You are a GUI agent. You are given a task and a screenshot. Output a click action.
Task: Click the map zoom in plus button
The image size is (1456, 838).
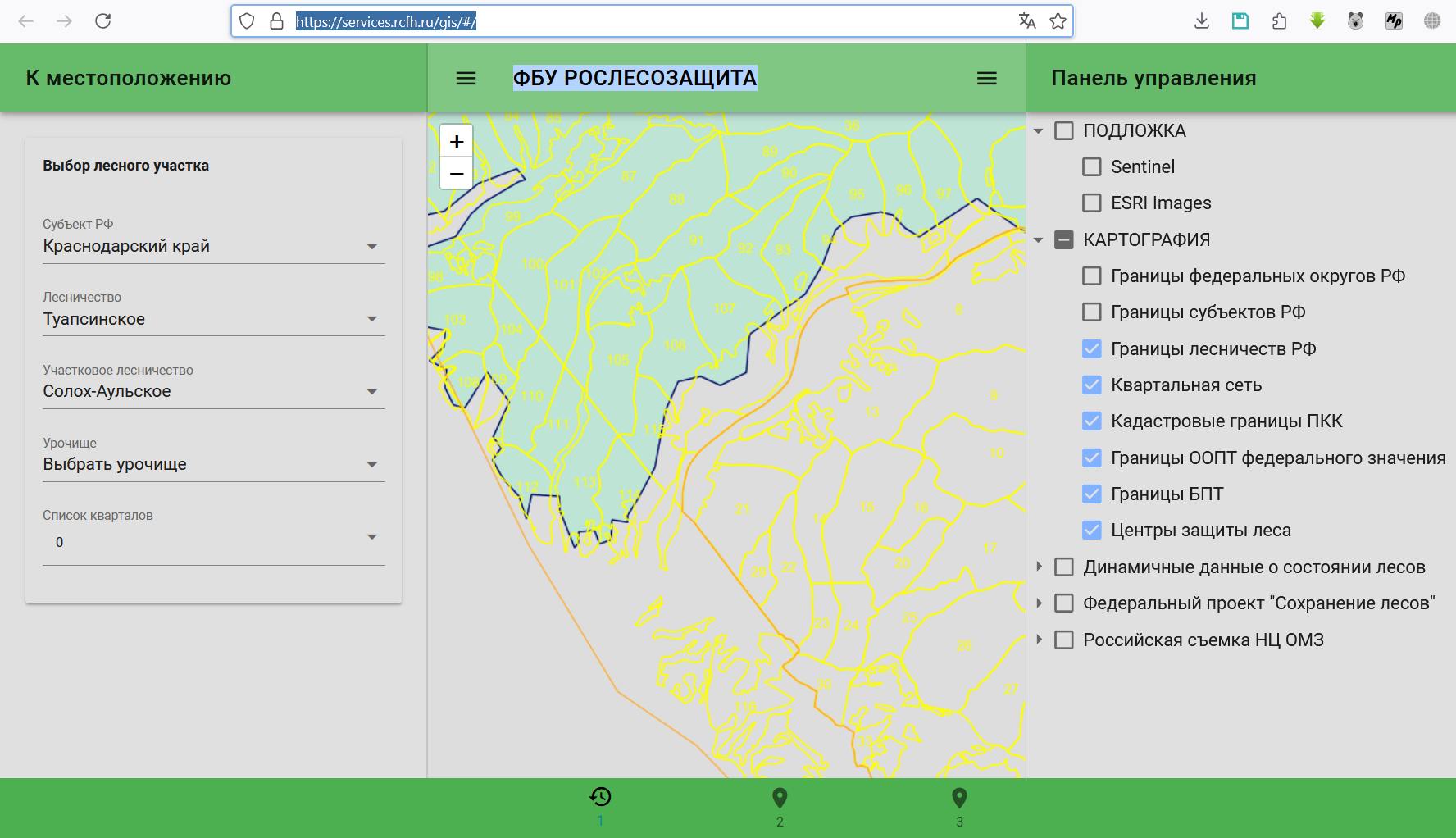pos(457,141)
